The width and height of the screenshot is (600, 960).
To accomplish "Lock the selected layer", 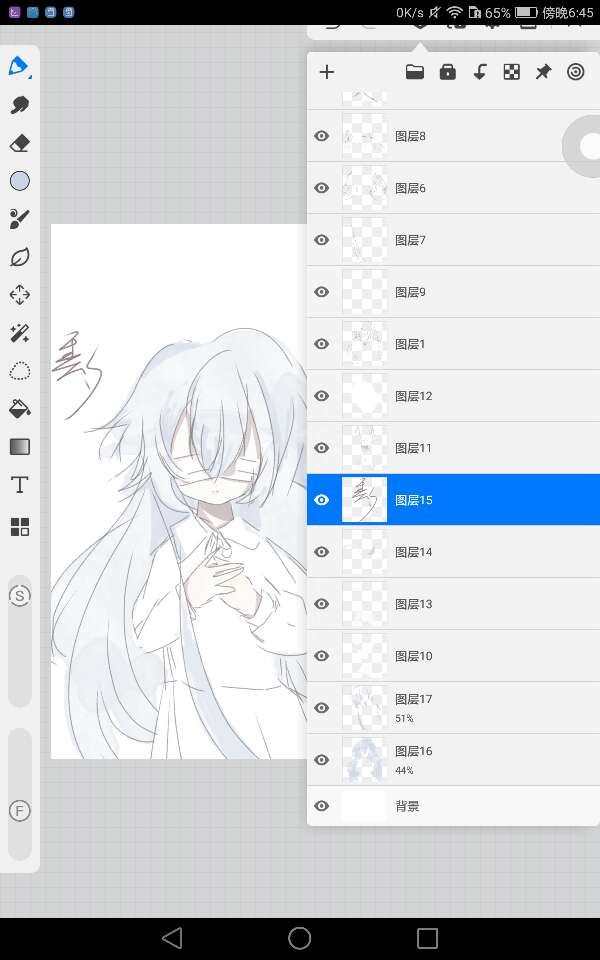I will [x=447, y=72].
